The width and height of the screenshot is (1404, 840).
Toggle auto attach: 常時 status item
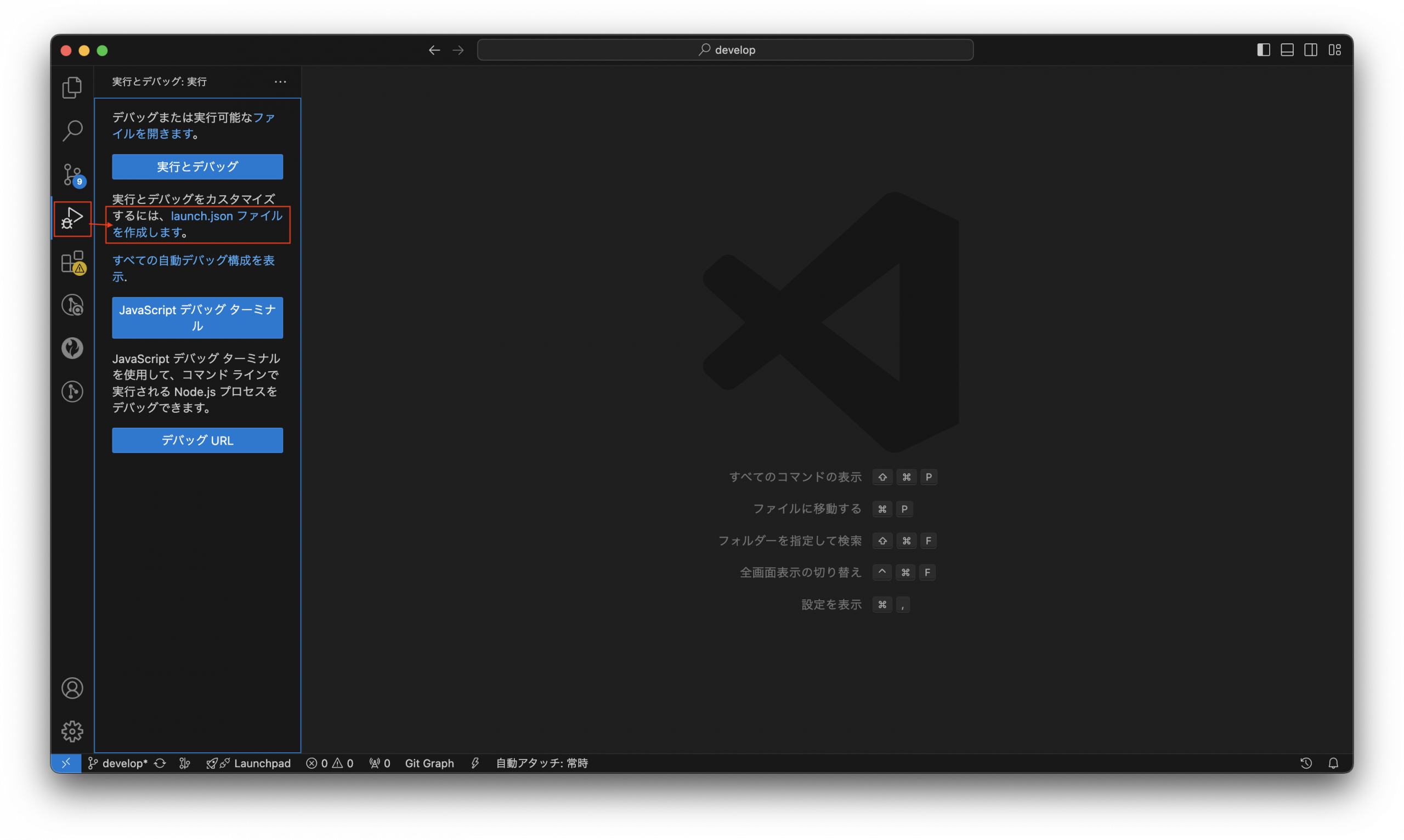point(542,763)
